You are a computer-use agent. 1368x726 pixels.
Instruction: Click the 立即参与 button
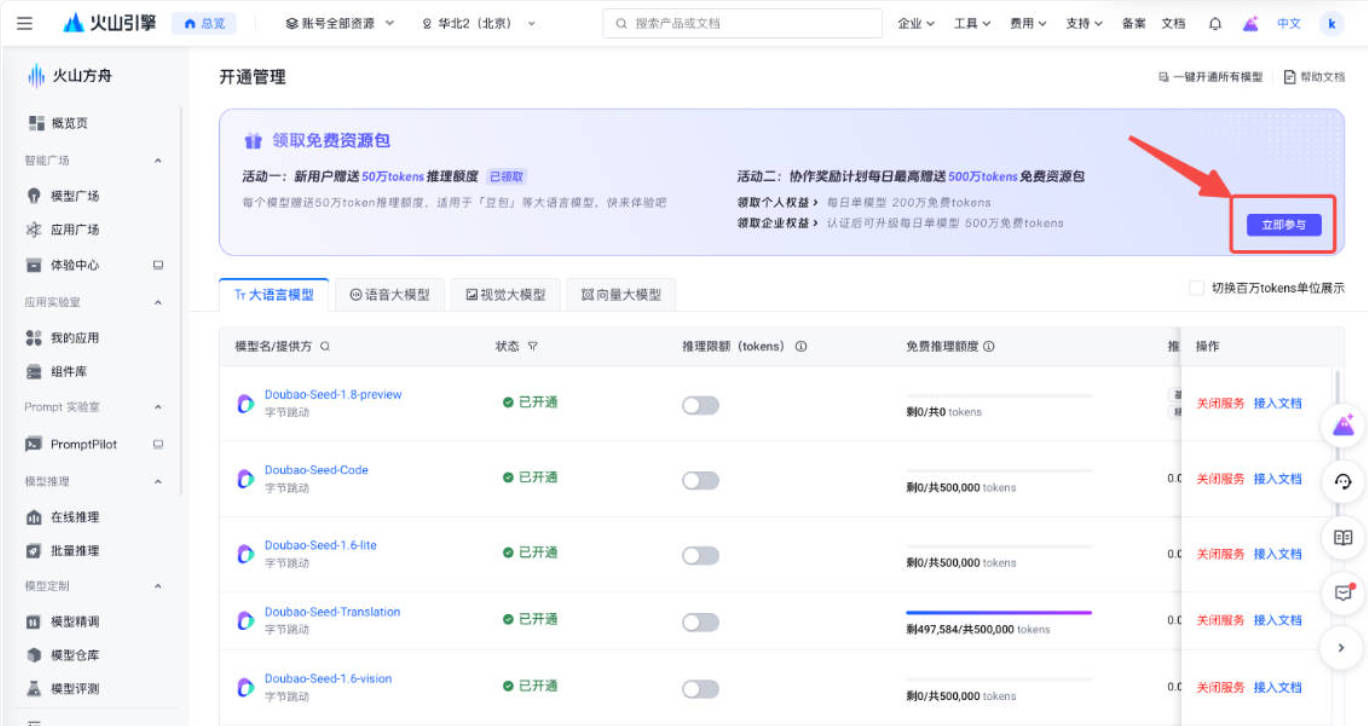pos(1284,225)
